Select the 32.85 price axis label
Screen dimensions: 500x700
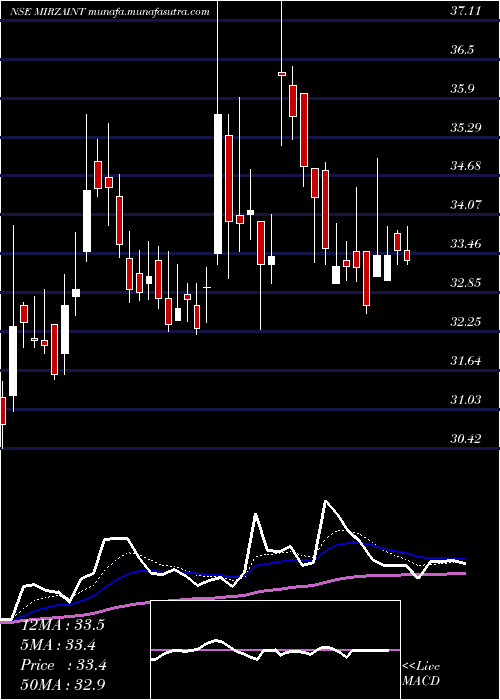466,283
